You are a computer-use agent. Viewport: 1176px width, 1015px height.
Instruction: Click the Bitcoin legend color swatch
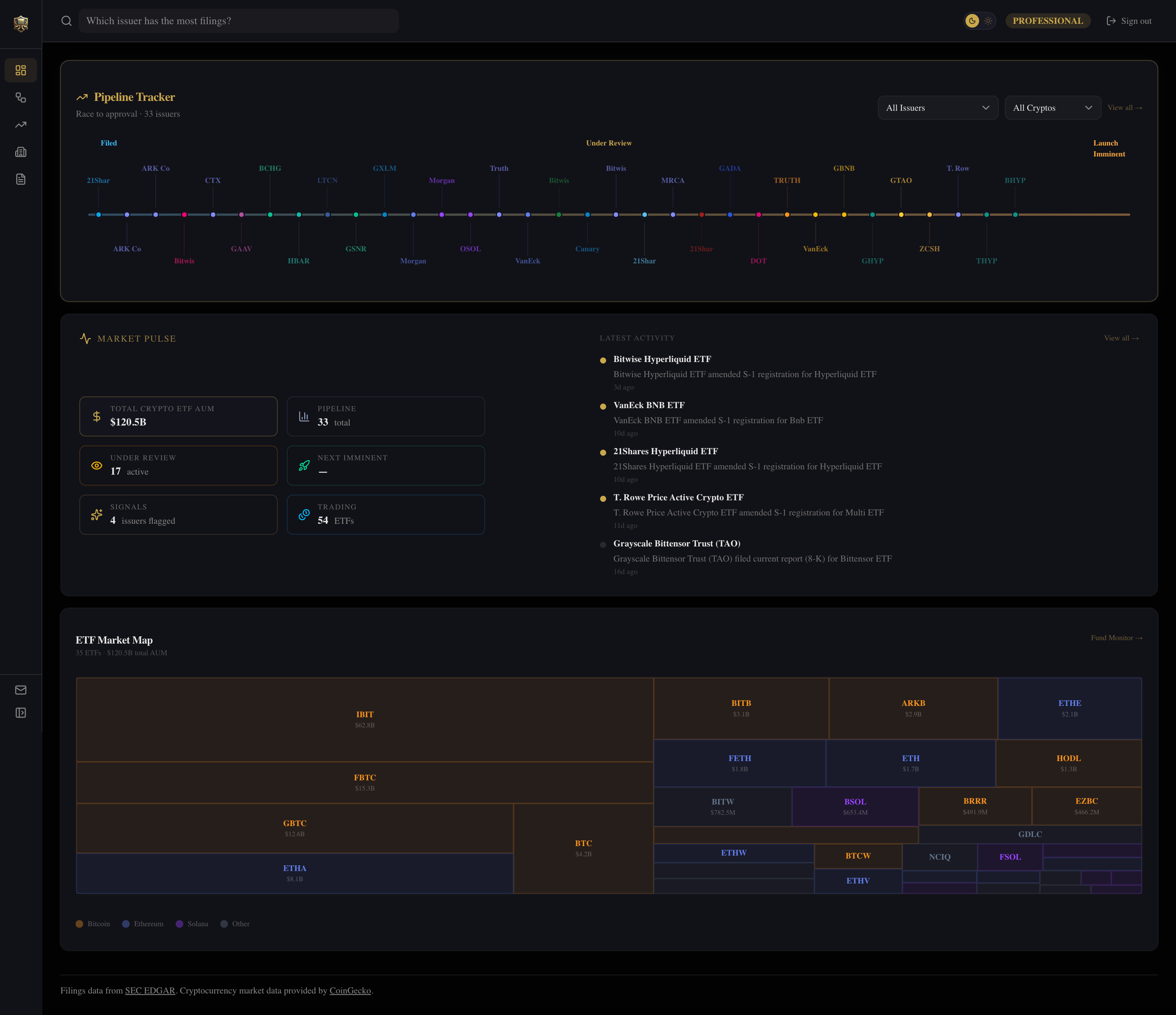point(79,924)
